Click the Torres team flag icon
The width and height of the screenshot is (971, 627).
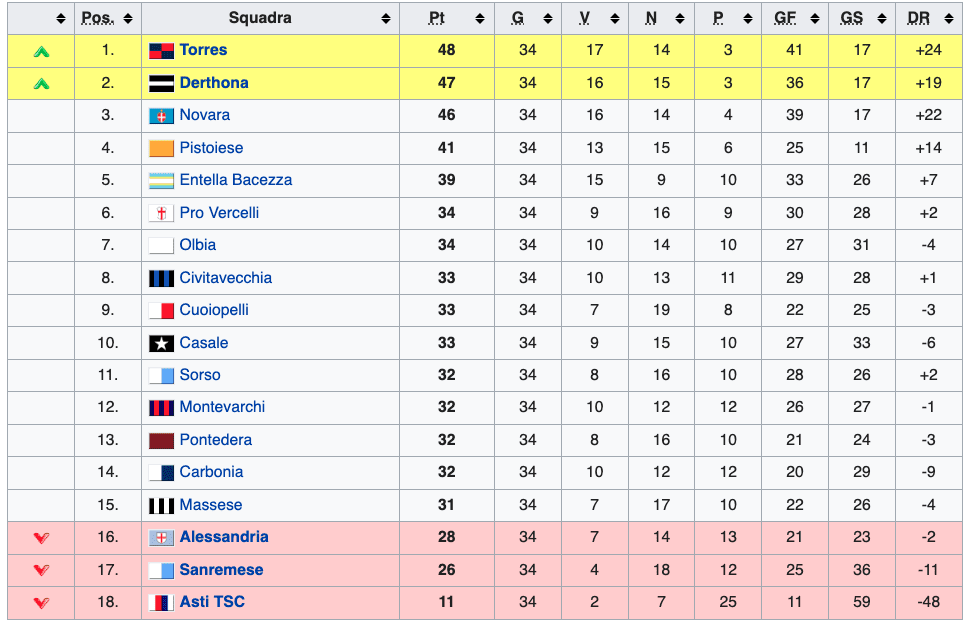(x=161, y=51)
